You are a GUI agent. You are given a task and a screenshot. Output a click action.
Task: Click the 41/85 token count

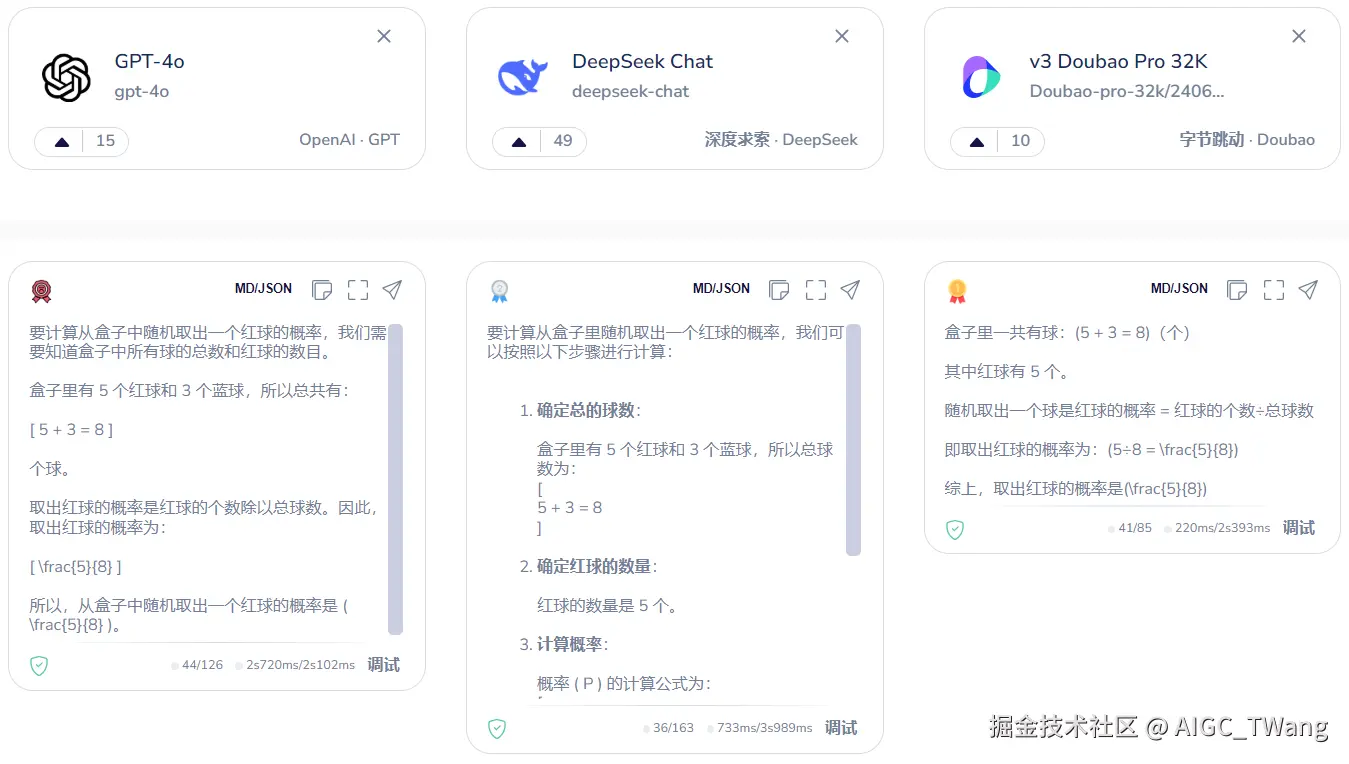(x=1135, y=528)
